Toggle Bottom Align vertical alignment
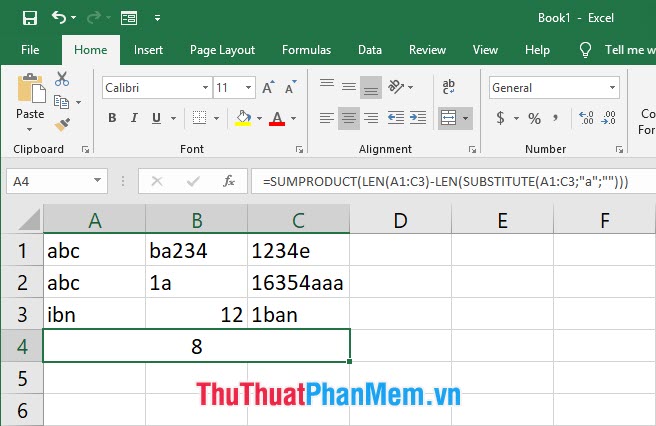This screenshot has height=426, width=656. coord(371,87)
